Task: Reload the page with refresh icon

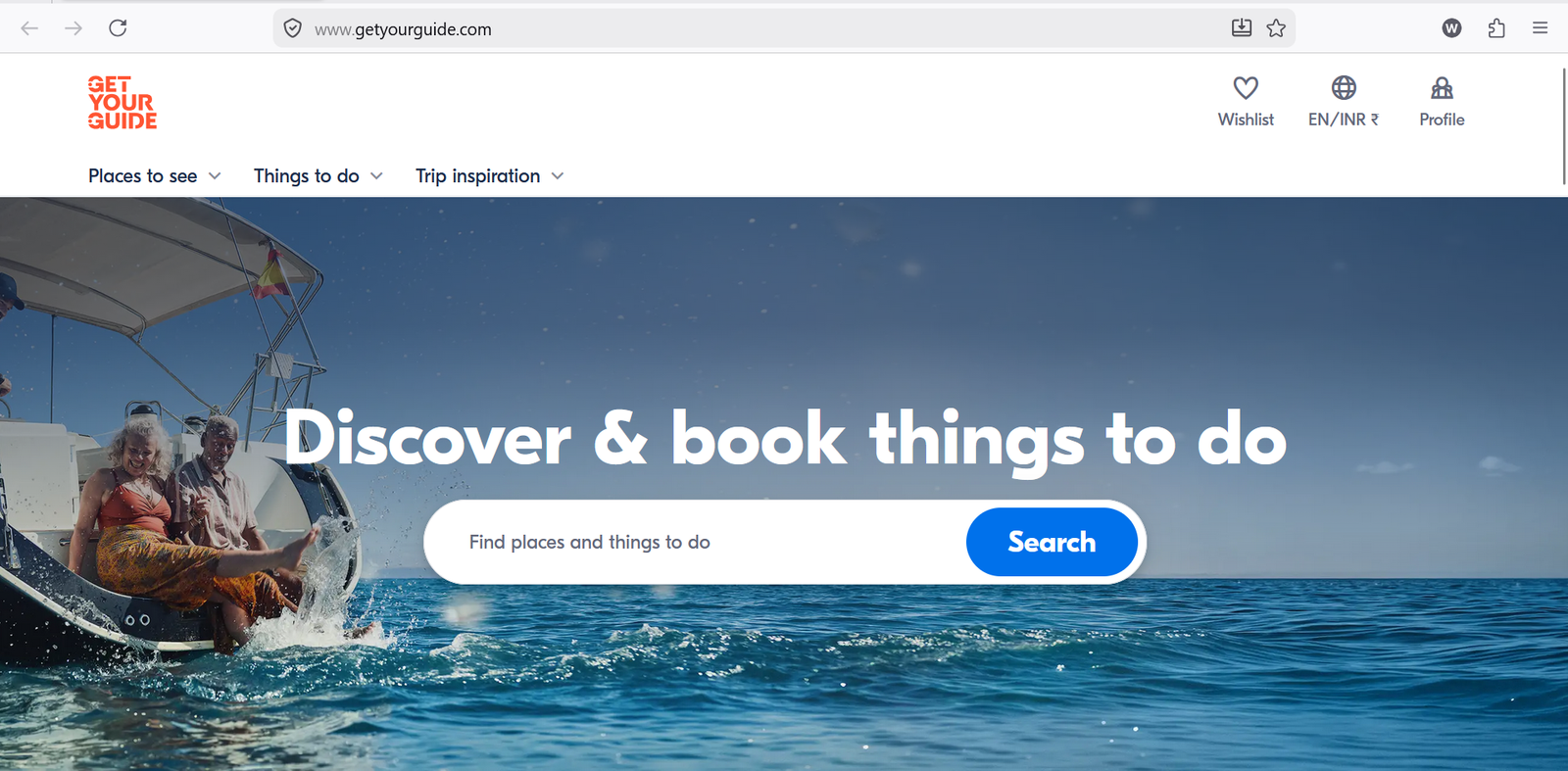Action: 118,28
